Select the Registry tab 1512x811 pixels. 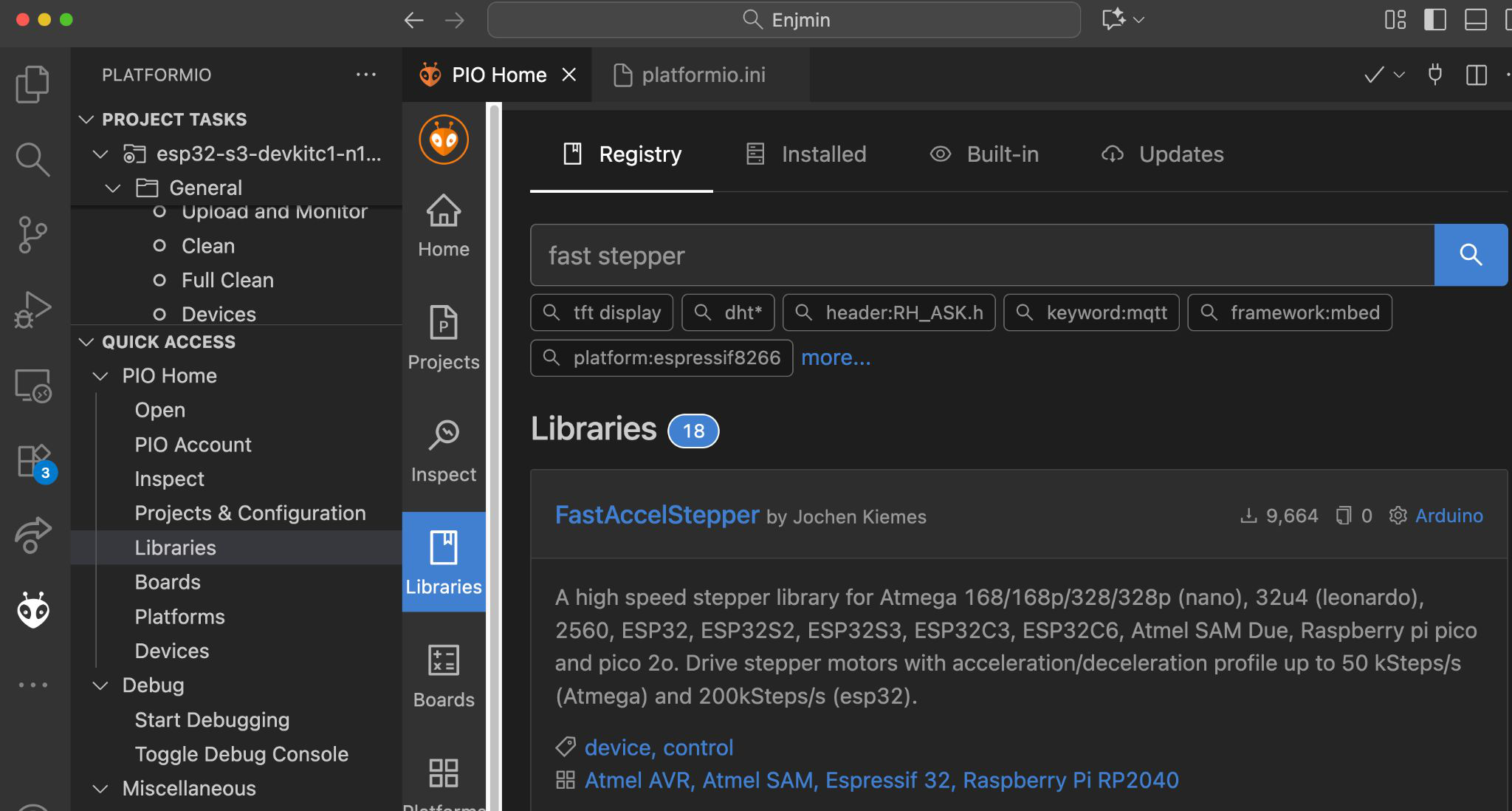click(622, 154)
